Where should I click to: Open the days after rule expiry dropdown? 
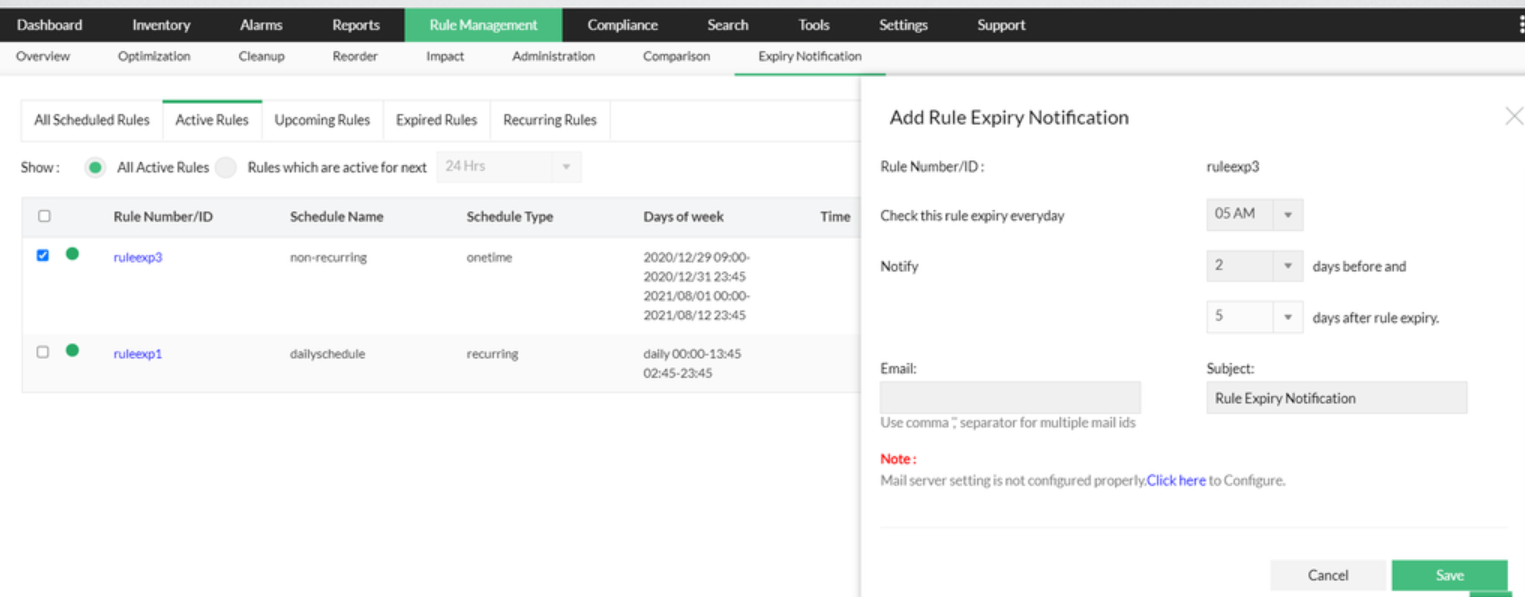tap(1254, 317)
